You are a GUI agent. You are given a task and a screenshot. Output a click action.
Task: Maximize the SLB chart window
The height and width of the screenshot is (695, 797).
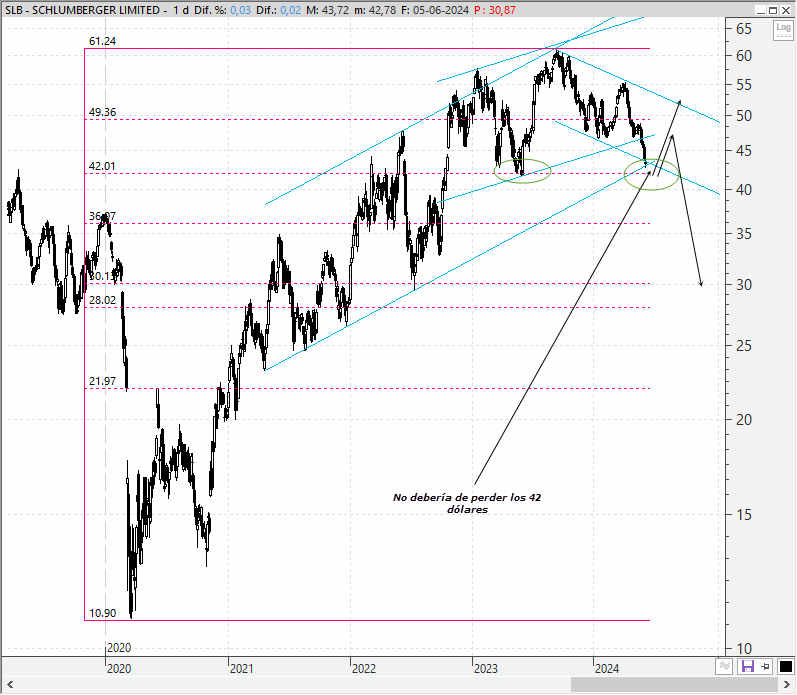(x=773, y=10)
